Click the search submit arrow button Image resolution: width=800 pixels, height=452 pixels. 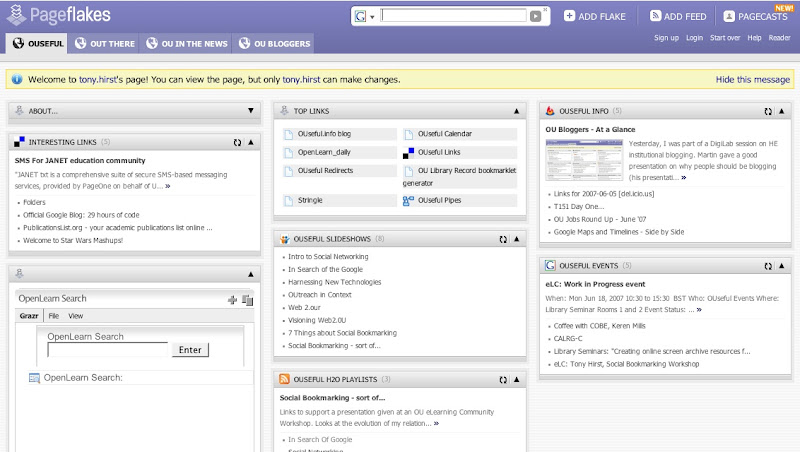[537, 16]
